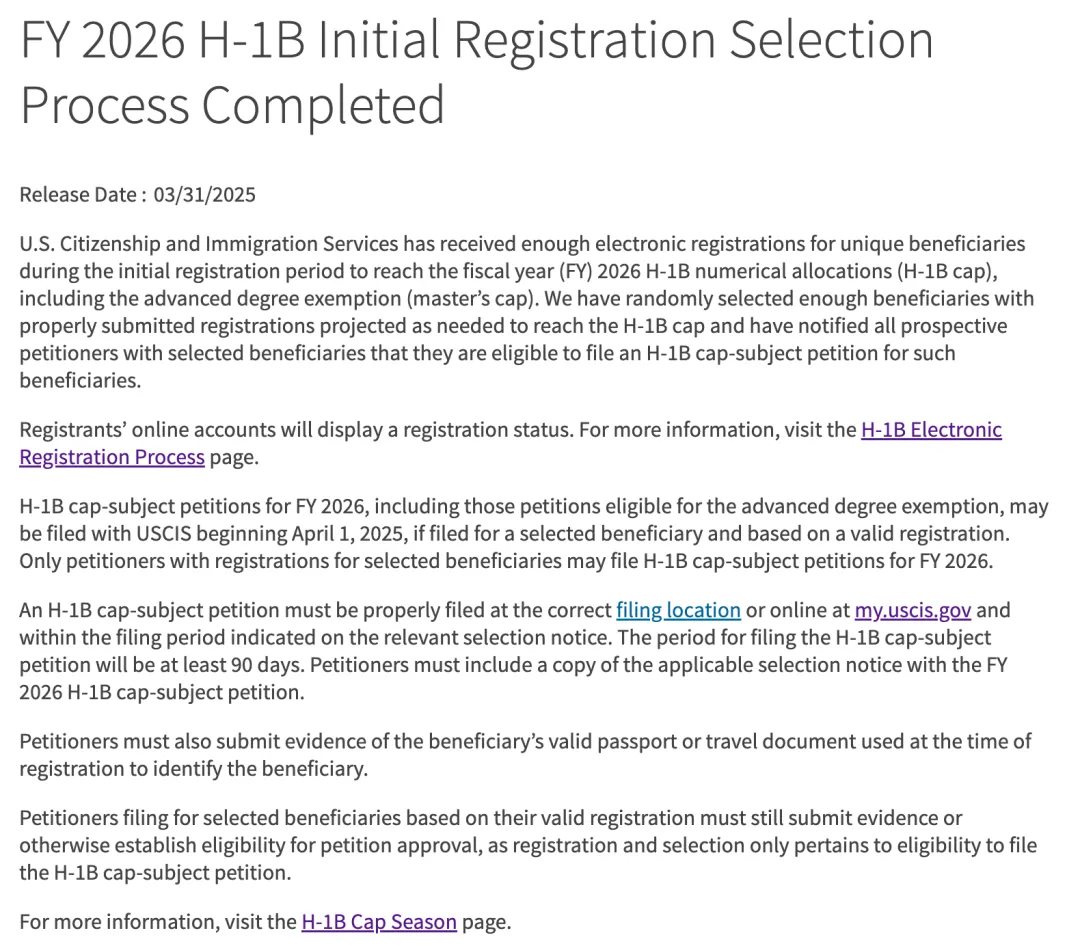Open the my.uscis.gov link
The image size is (1080, 946).
(x=913, y=610)
